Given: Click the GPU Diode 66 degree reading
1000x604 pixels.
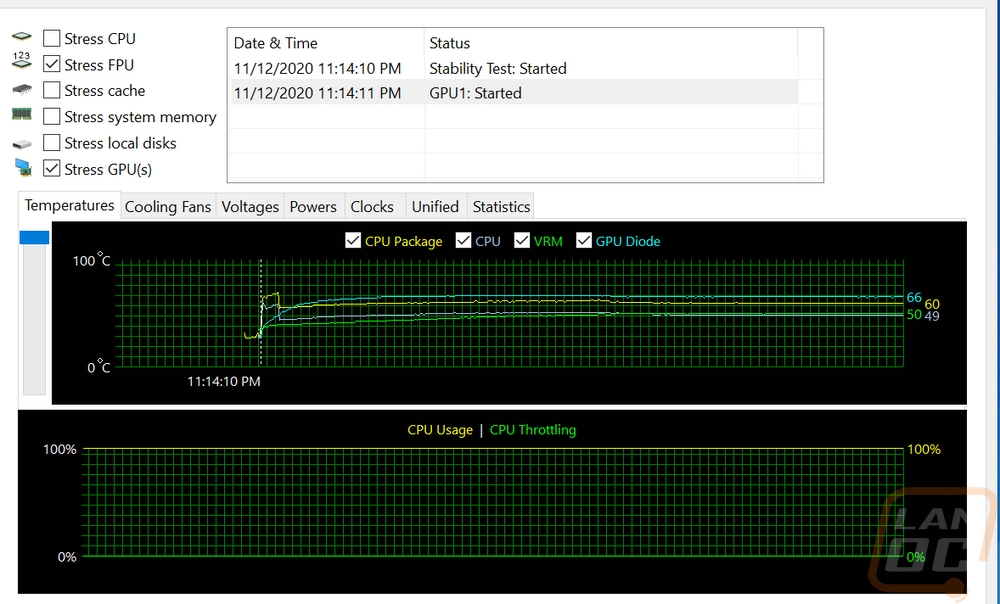Looking at the screenshot, I should coord(914,297).
